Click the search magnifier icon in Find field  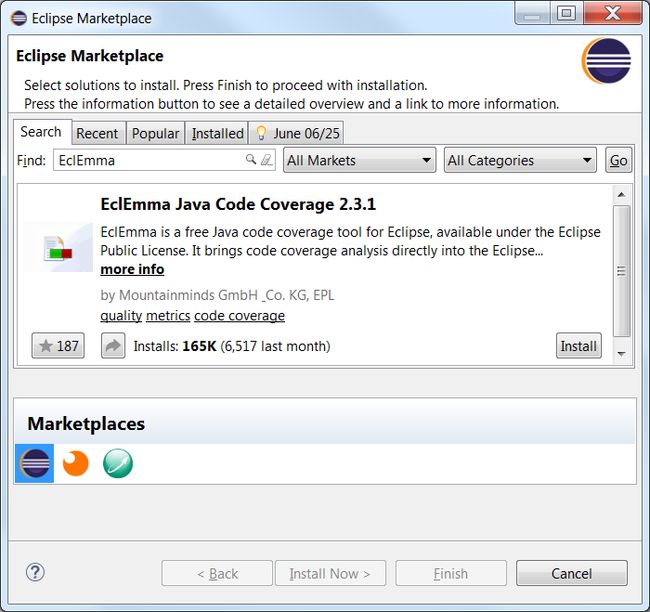pyautogui.click(x=250, y=159)
